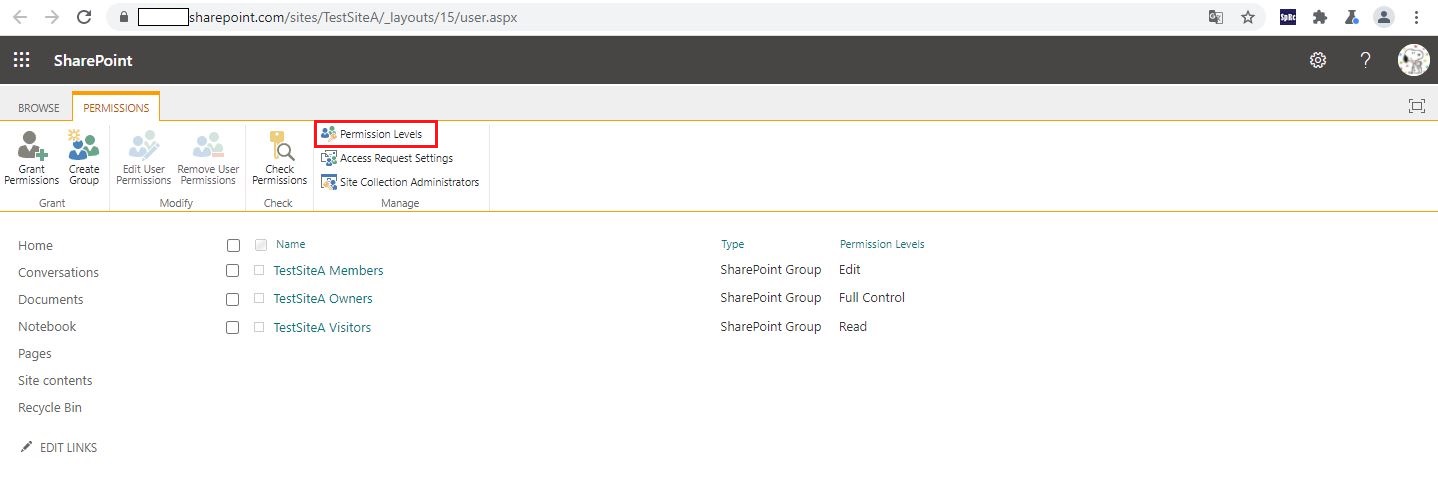
Task: Click the flask extension icon
Action: pyautogui.click(x=1352, y=17)
